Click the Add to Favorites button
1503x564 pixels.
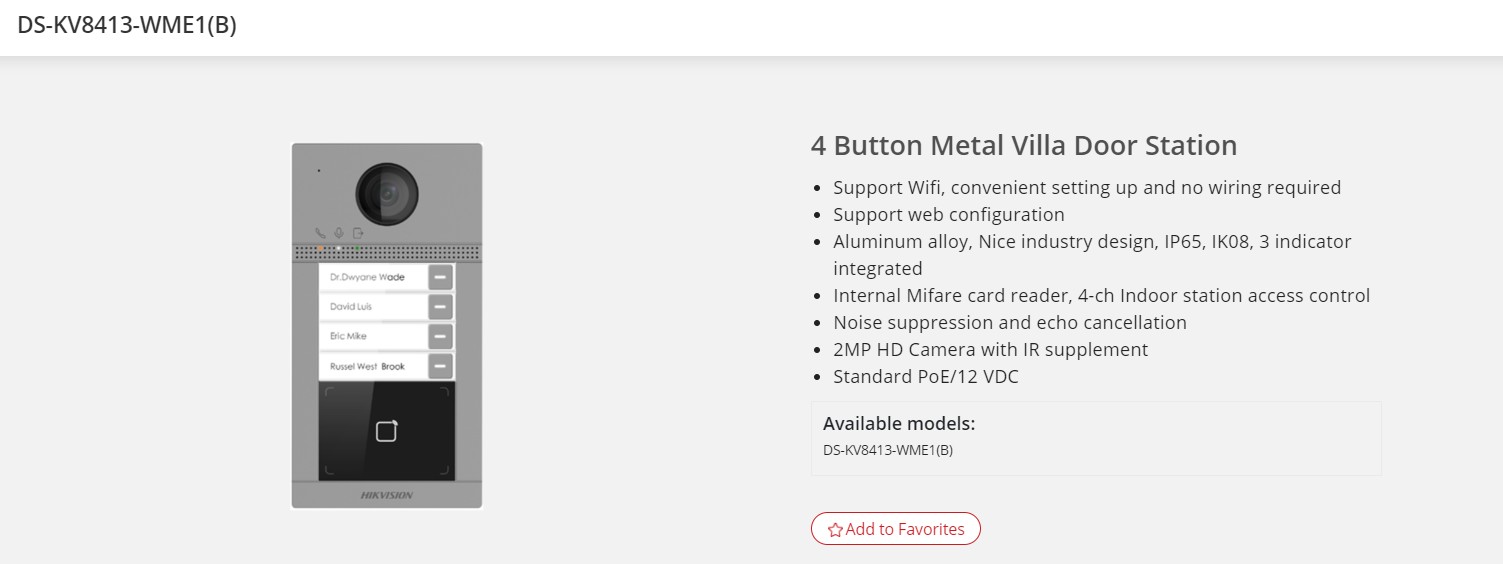tap(895, 529)
